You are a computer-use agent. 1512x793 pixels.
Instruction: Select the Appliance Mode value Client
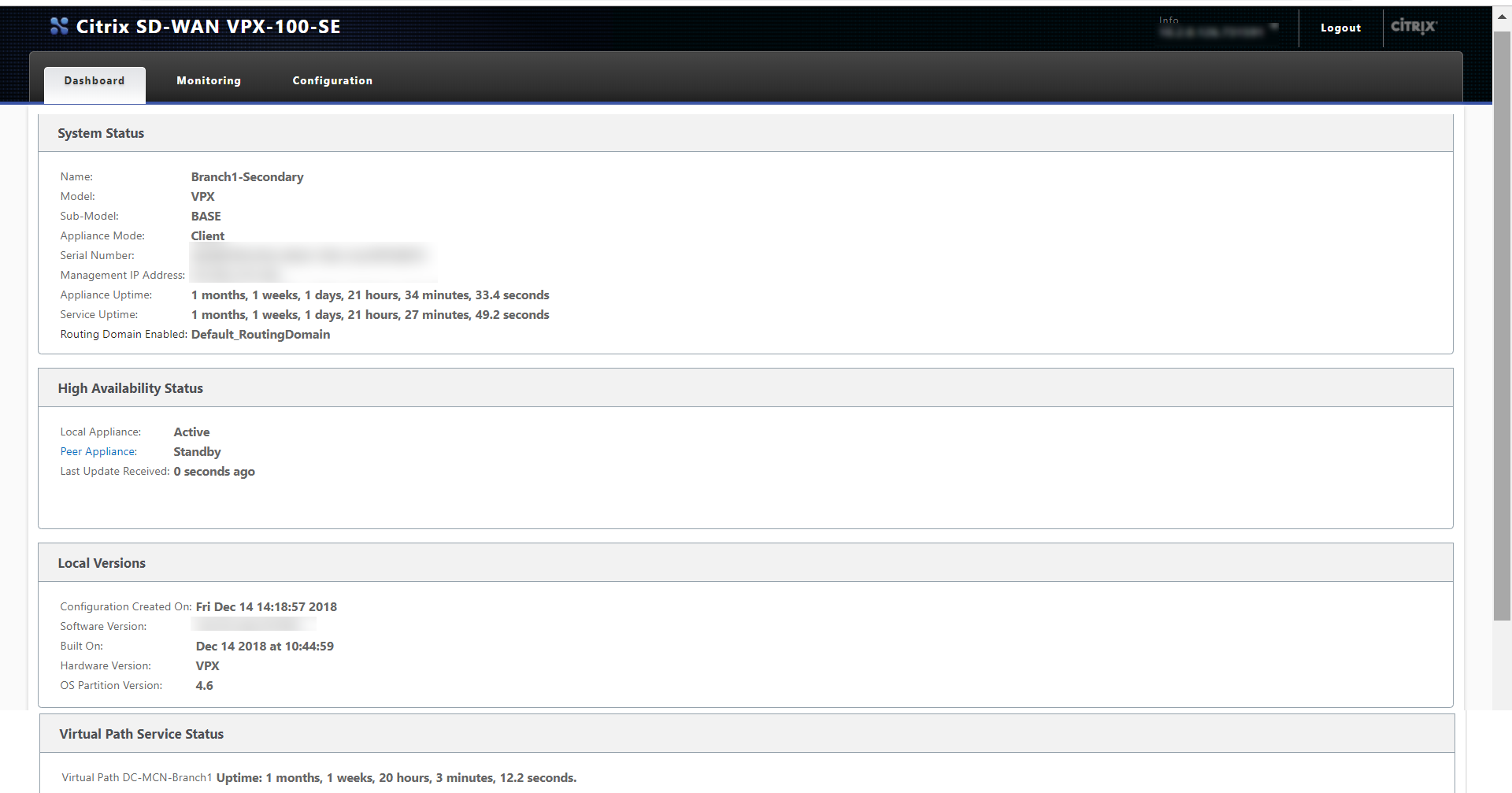click(208, 235)
